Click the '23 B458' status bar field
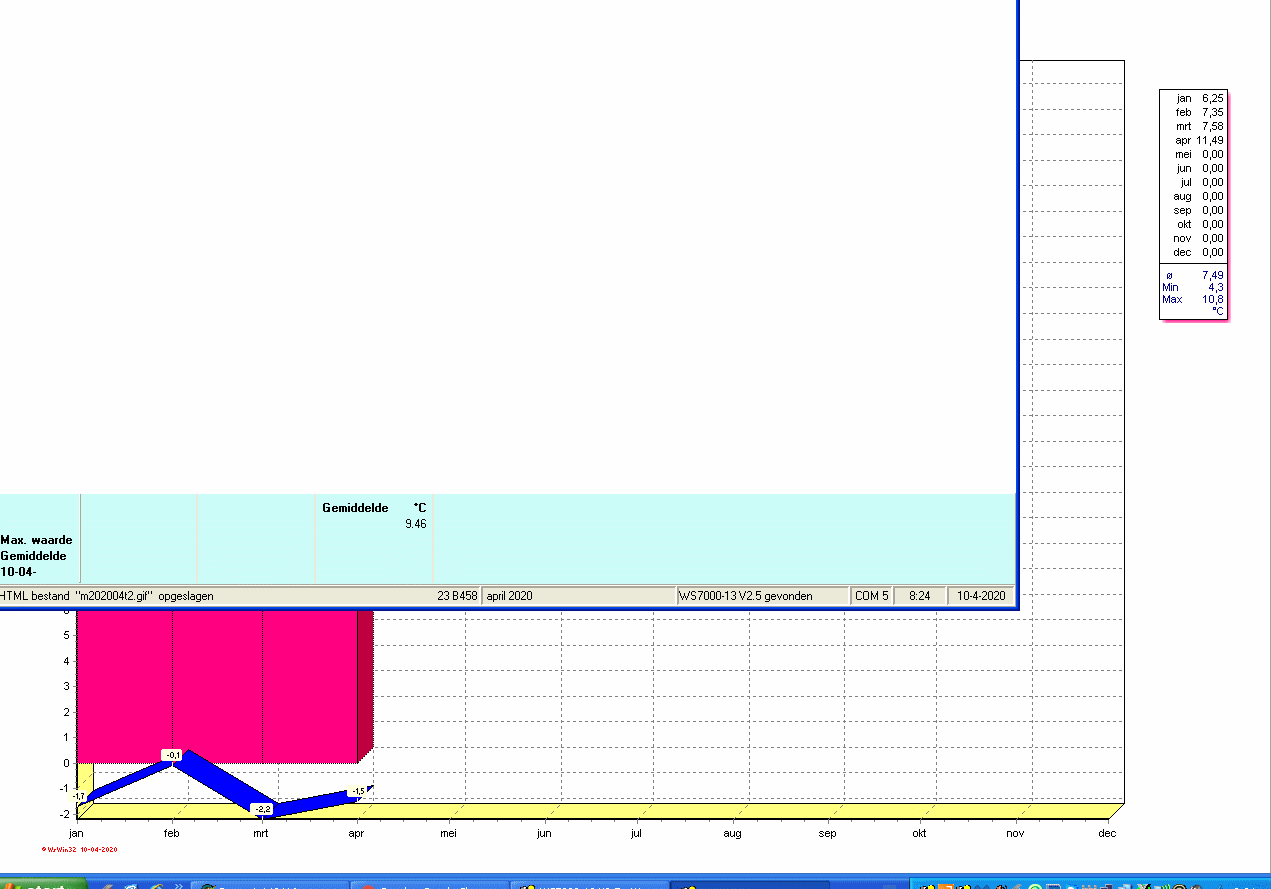 (x=457, y=596)
